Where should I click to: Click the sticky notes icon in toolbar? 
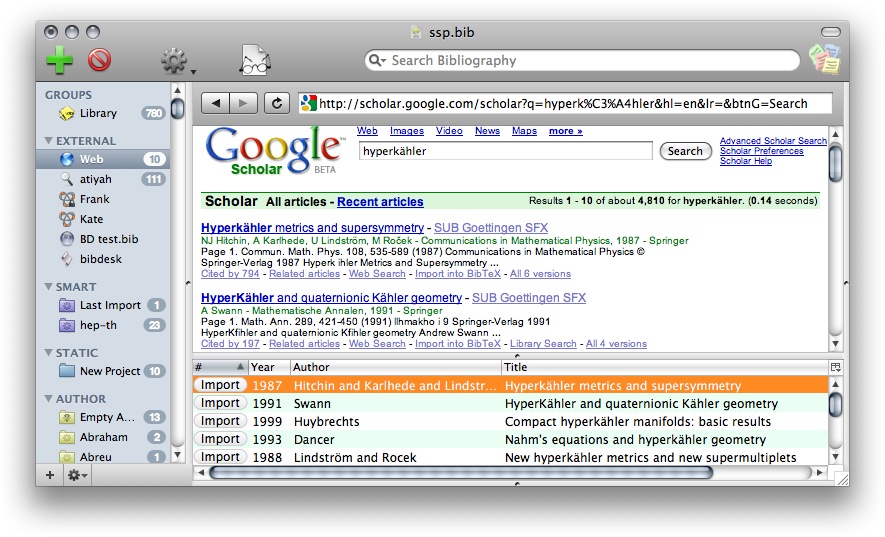point(825,59)
